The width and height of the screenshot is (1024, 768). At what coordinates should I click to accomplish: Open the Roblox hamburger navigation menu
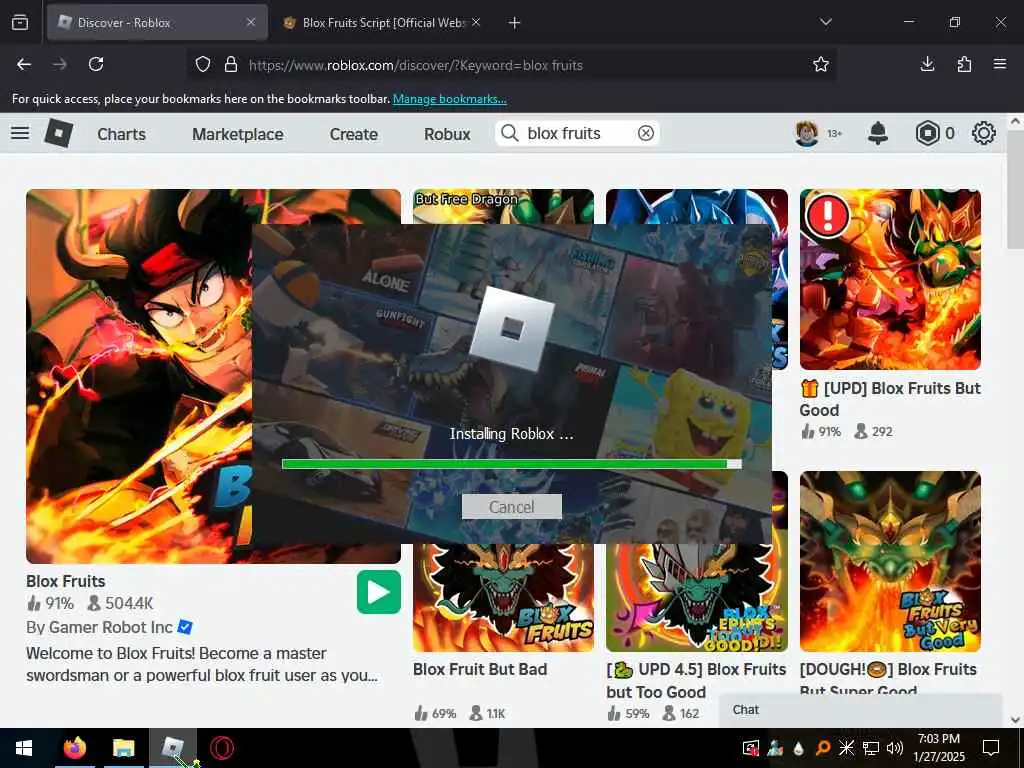[20, 133]
